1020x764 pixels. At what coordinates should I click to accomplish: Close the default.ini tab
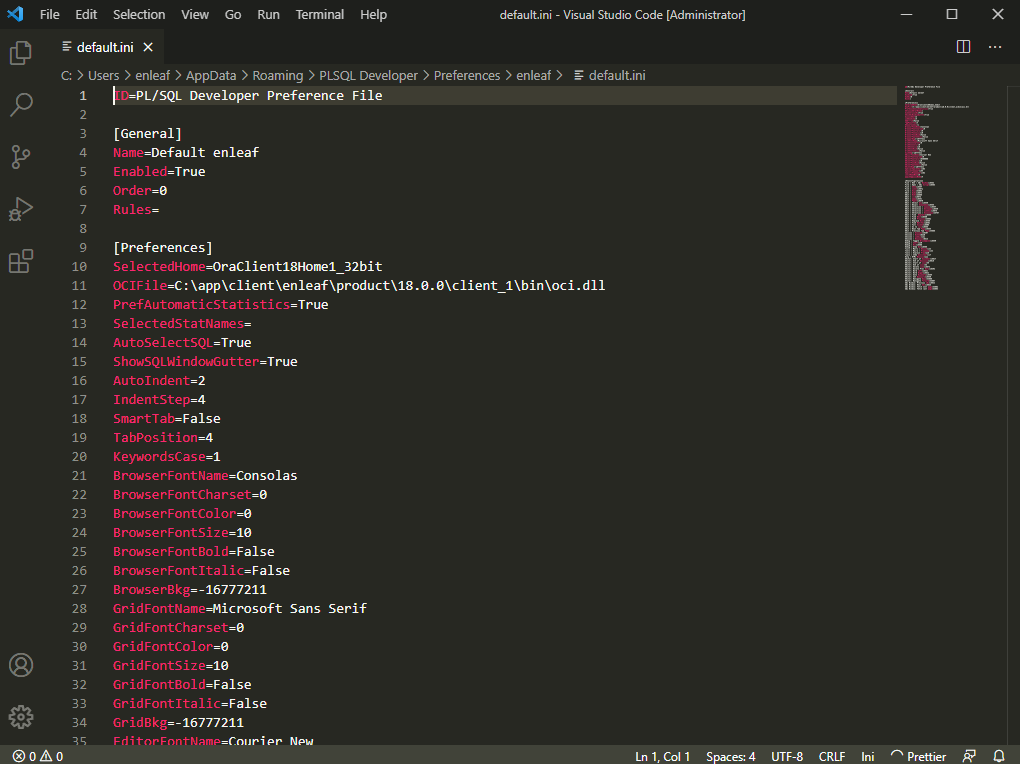click(x=148, y=47)
